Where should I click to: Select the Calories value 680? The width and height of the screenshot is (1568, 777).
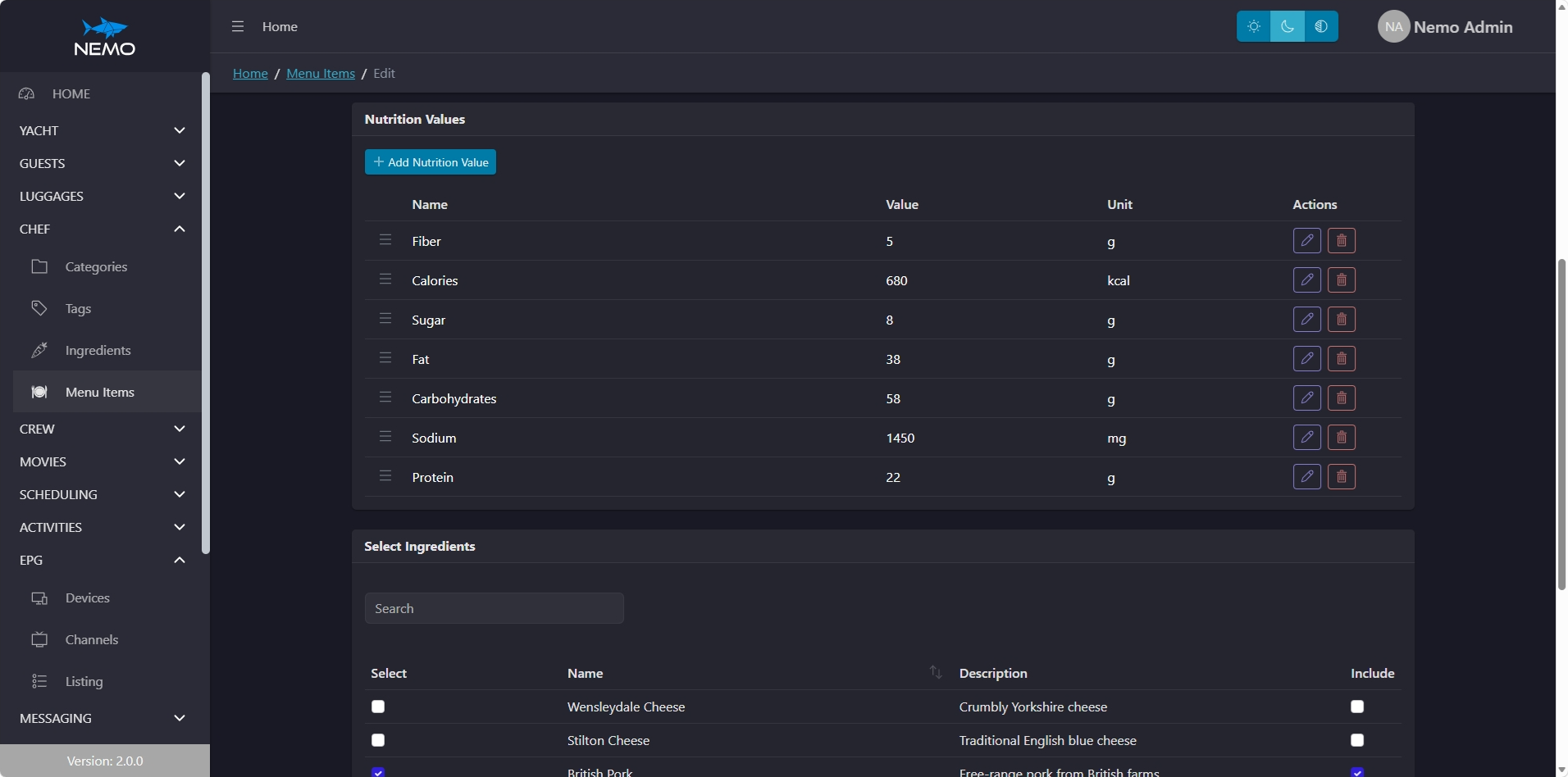[896, 280]
